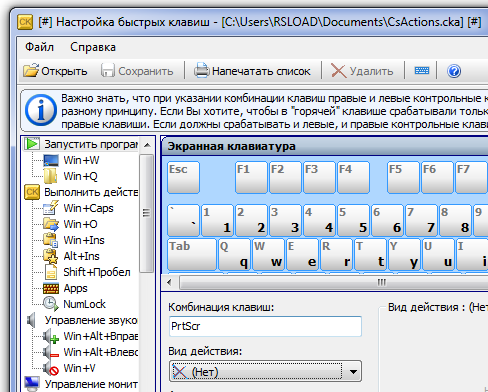Select the Shift+Пробел tree item
488x392 pixels.
[97, 272]
